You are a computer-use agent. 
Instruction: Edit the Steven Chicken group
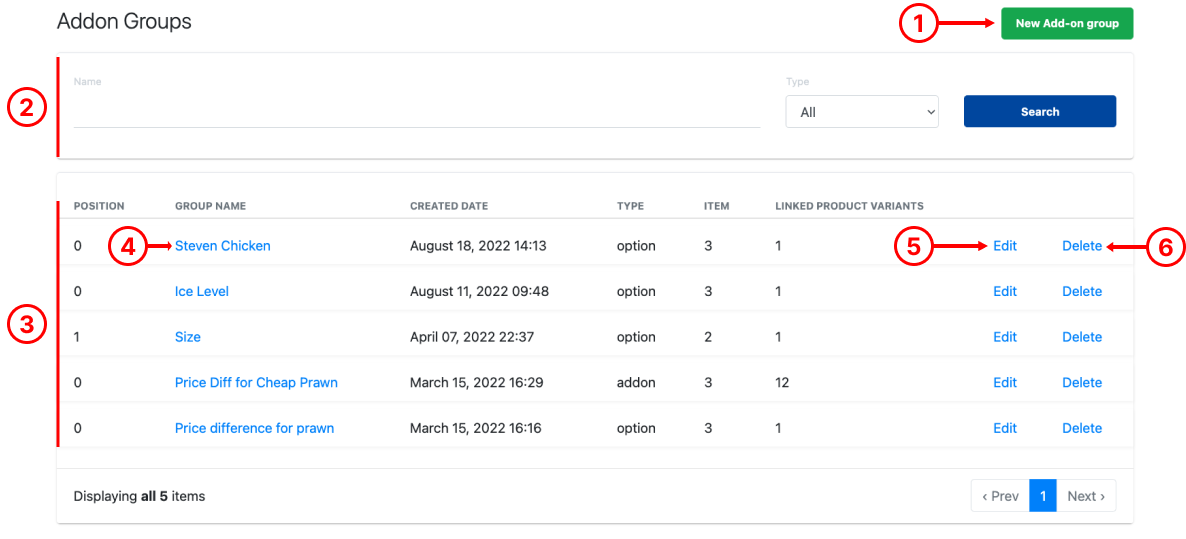(1004, 246)
